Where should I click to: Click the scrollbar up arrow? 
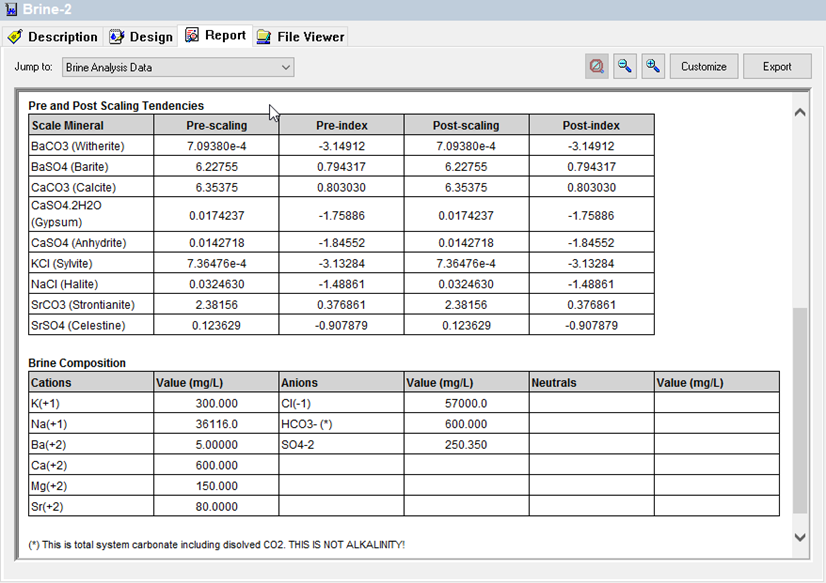point(800,113)
